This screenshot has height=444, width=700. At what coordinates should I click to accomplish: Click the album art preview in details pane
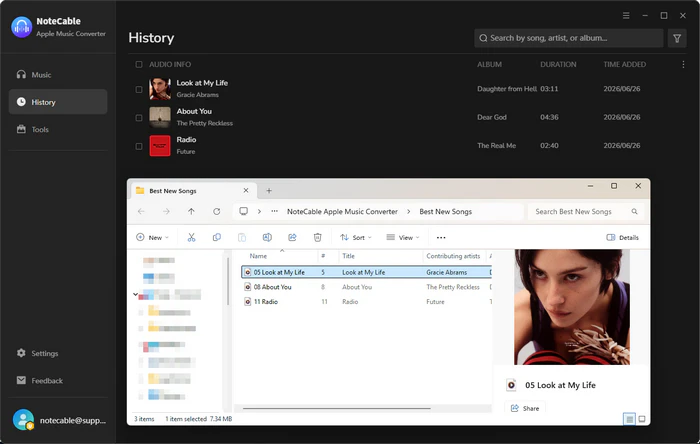coord(572,307)
